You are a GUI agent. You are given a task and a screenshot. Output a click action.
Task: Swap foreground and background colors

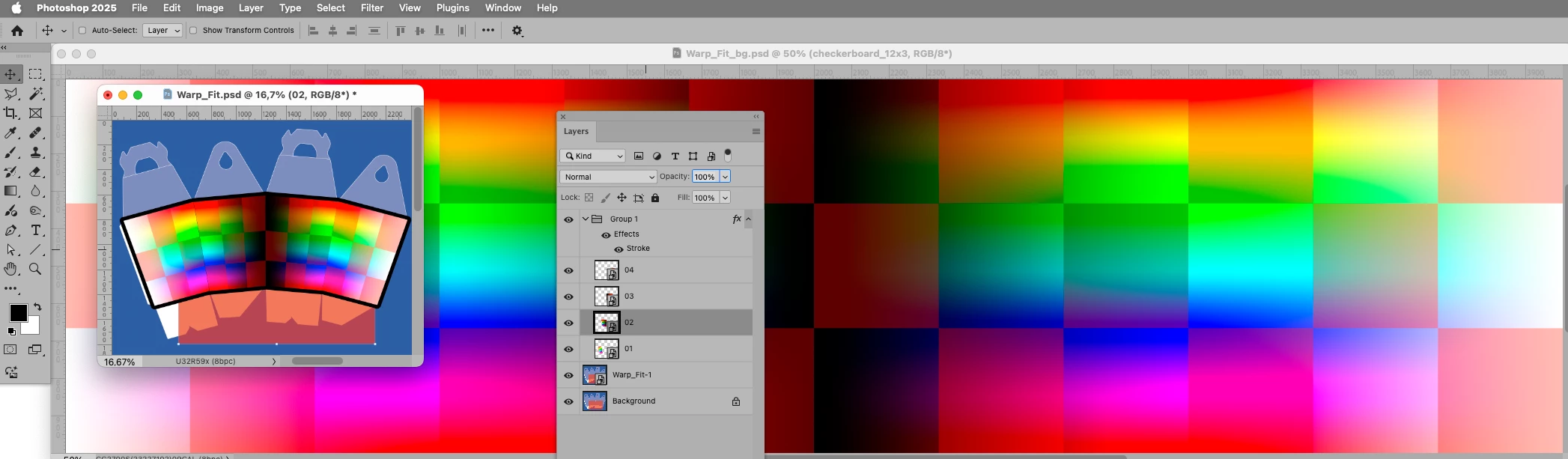(x=37, y=307)
